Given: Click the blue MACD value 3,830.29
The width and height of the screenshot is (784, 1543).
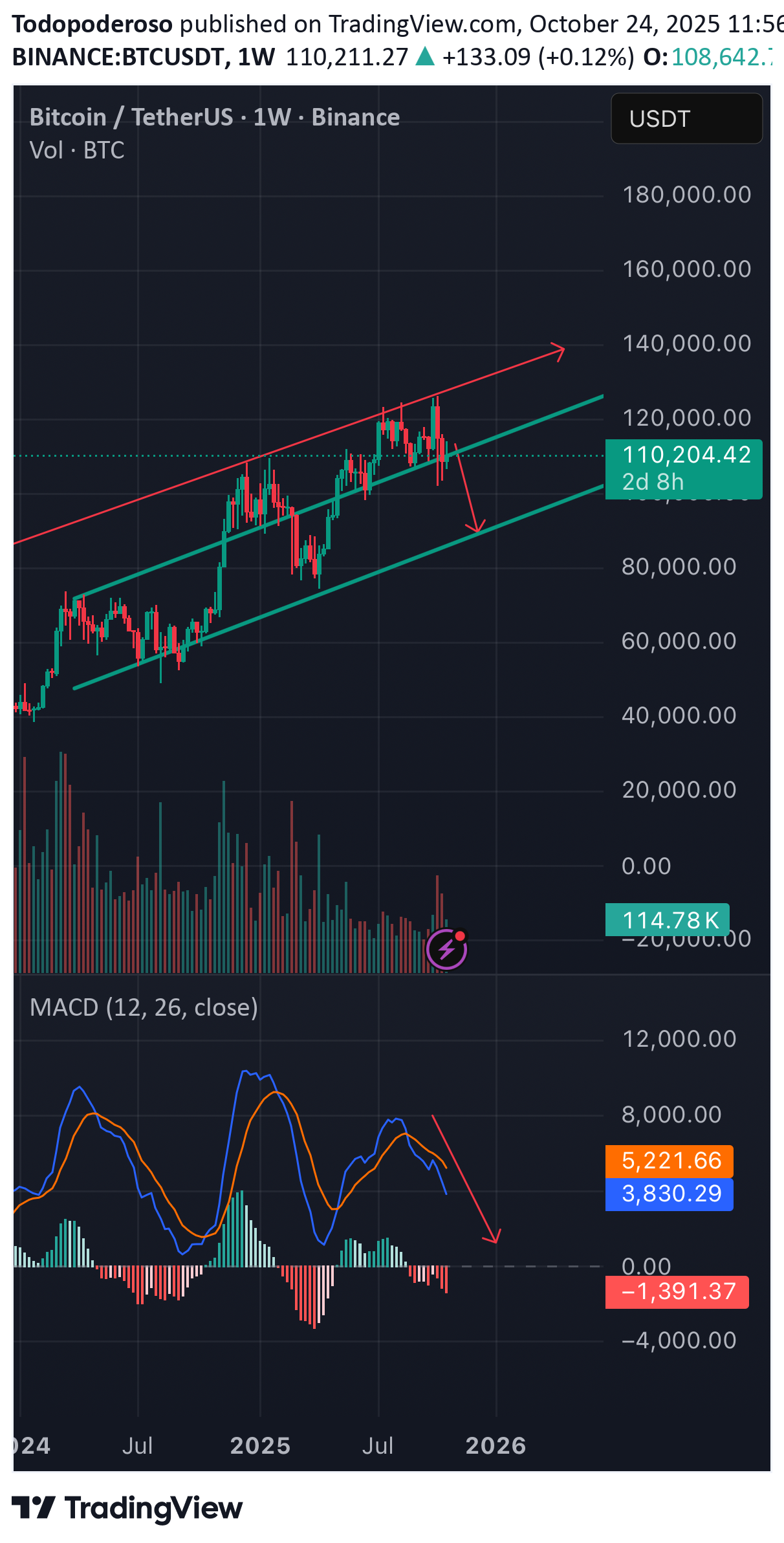Looking at the screenshot, I should point(670,1194).
